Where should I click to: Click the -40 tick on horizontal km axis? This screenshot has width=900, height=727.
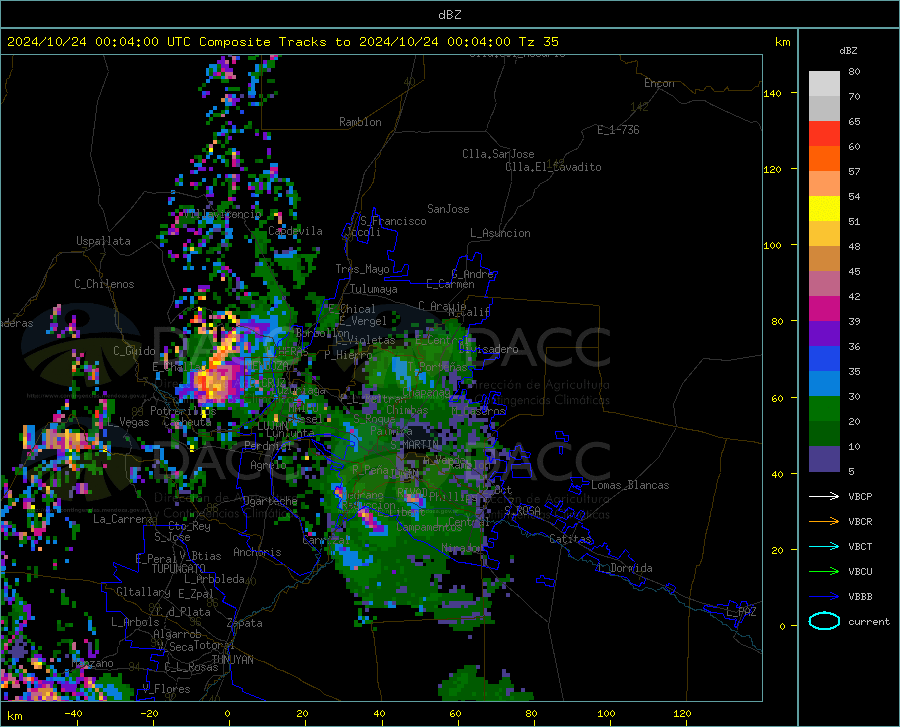pyautogui.click(x=73, y=714)
